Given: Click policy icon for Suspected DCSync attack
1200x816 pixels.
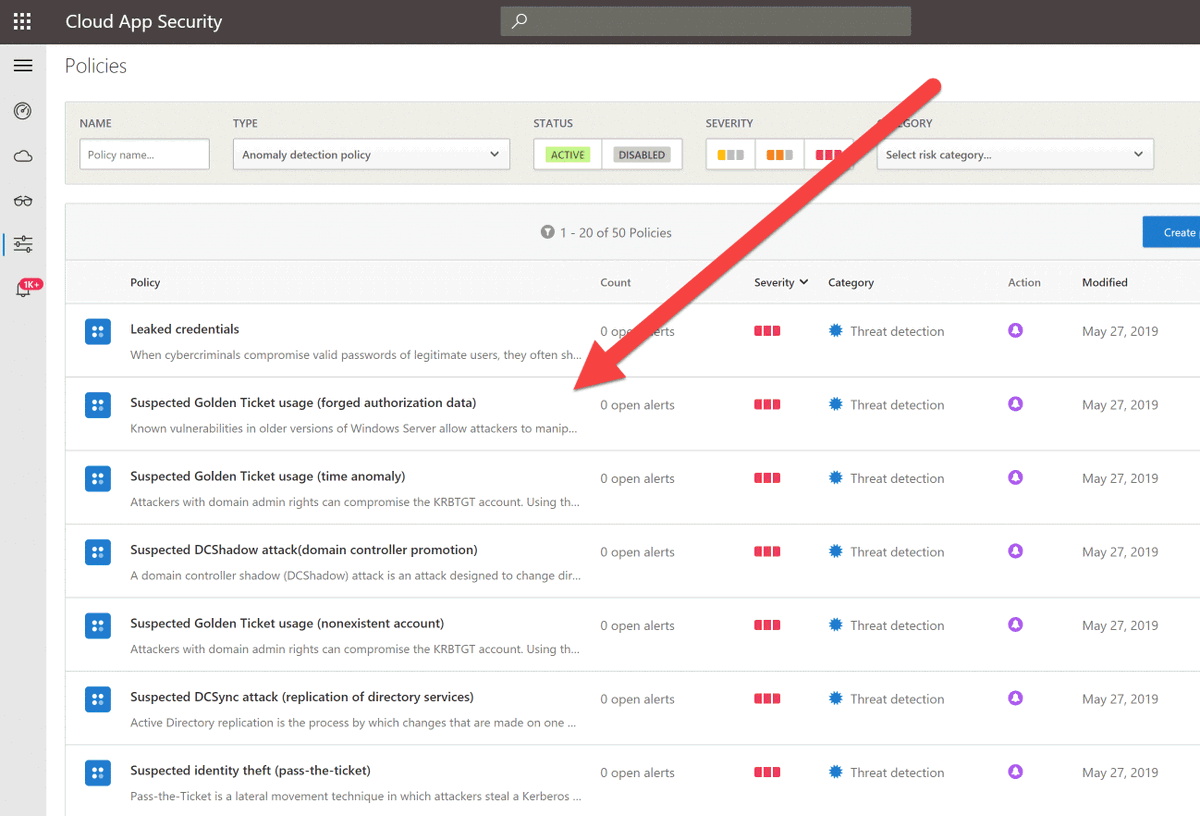Looking at the screenshot, I should (97, 699).
